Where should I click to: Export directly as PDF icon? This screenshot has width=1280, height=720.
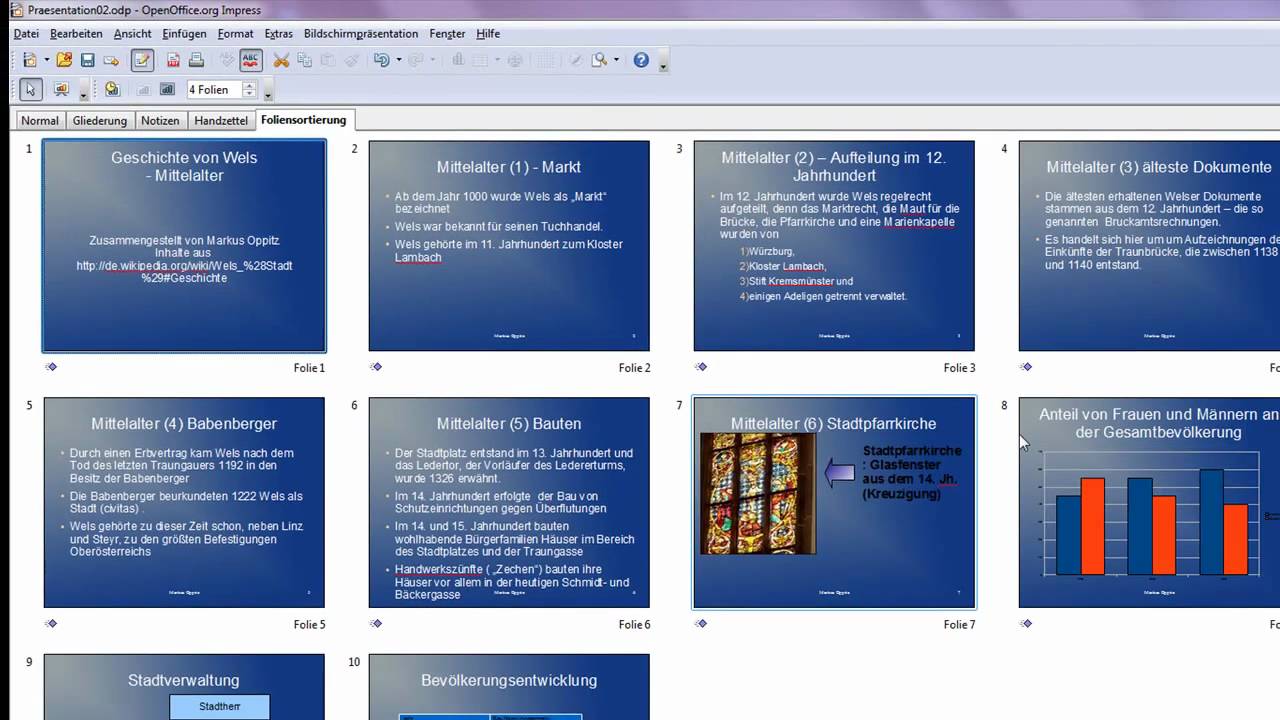tap(173, 60)
